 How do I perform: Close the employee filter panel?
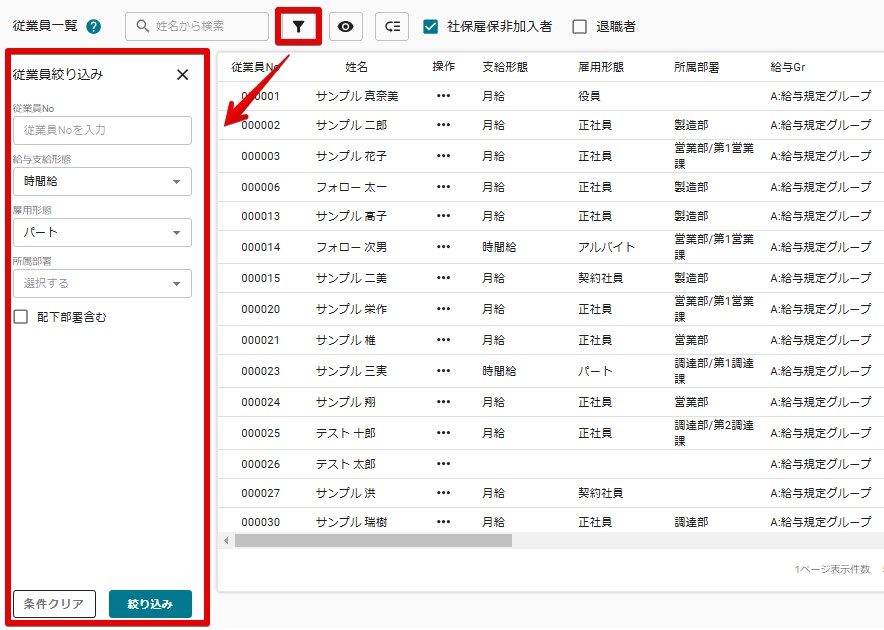(182, 74)
